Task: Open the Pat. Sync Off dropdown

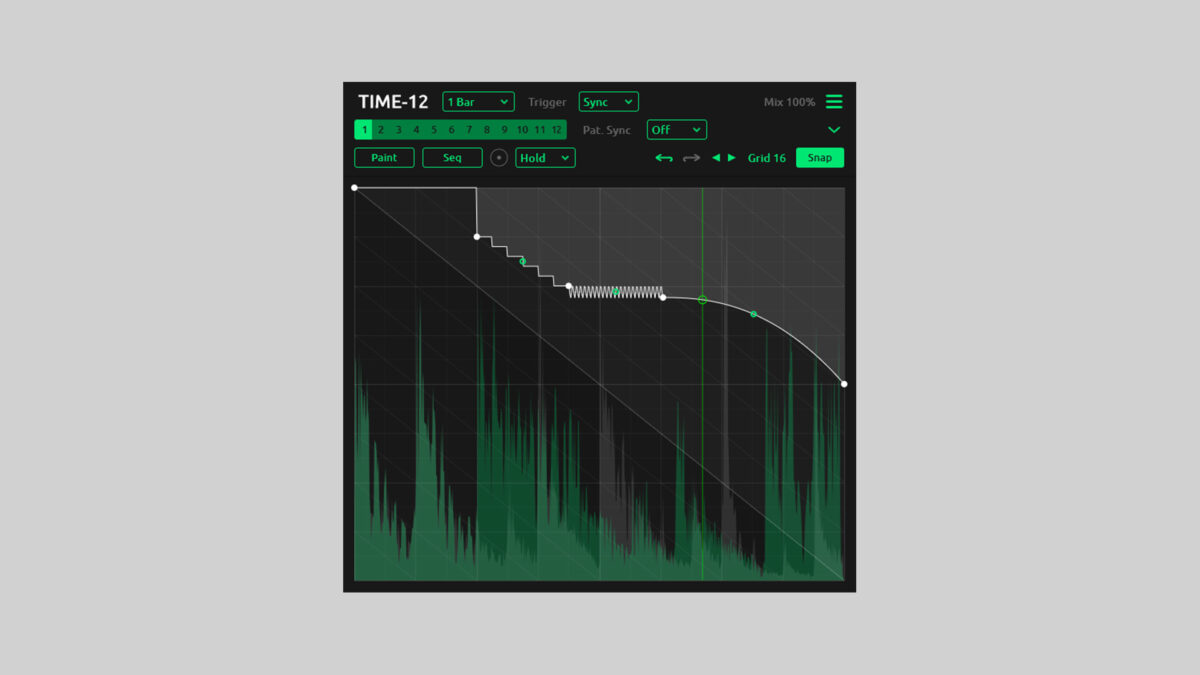Action: coord(676,129)
